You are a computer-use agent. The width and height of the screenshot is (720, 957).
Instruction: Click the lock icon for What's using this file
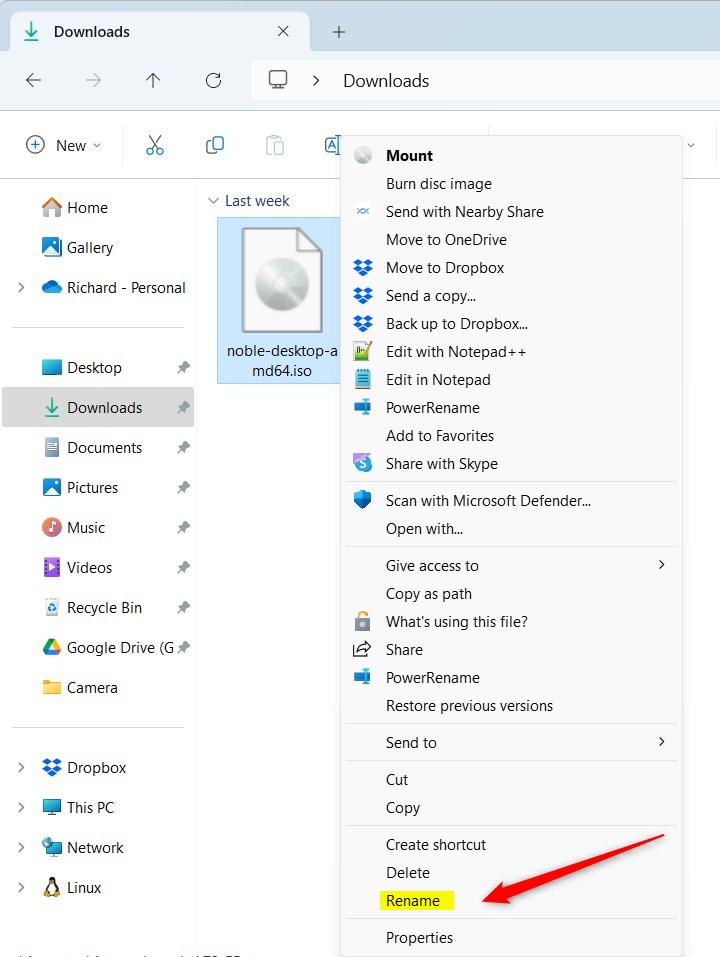pos(362,621)
